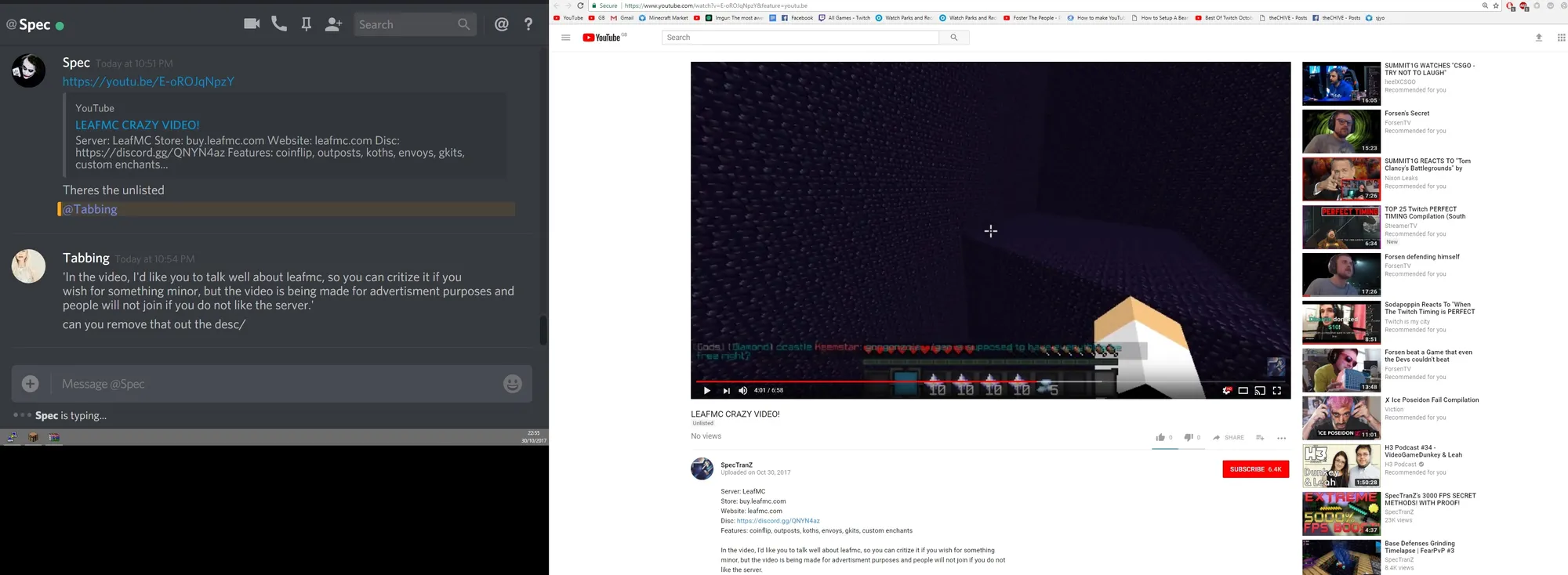This screenshot has height=575, width=1568.
Task: Toggle theater mode on the player
Action: [1243, 390]
